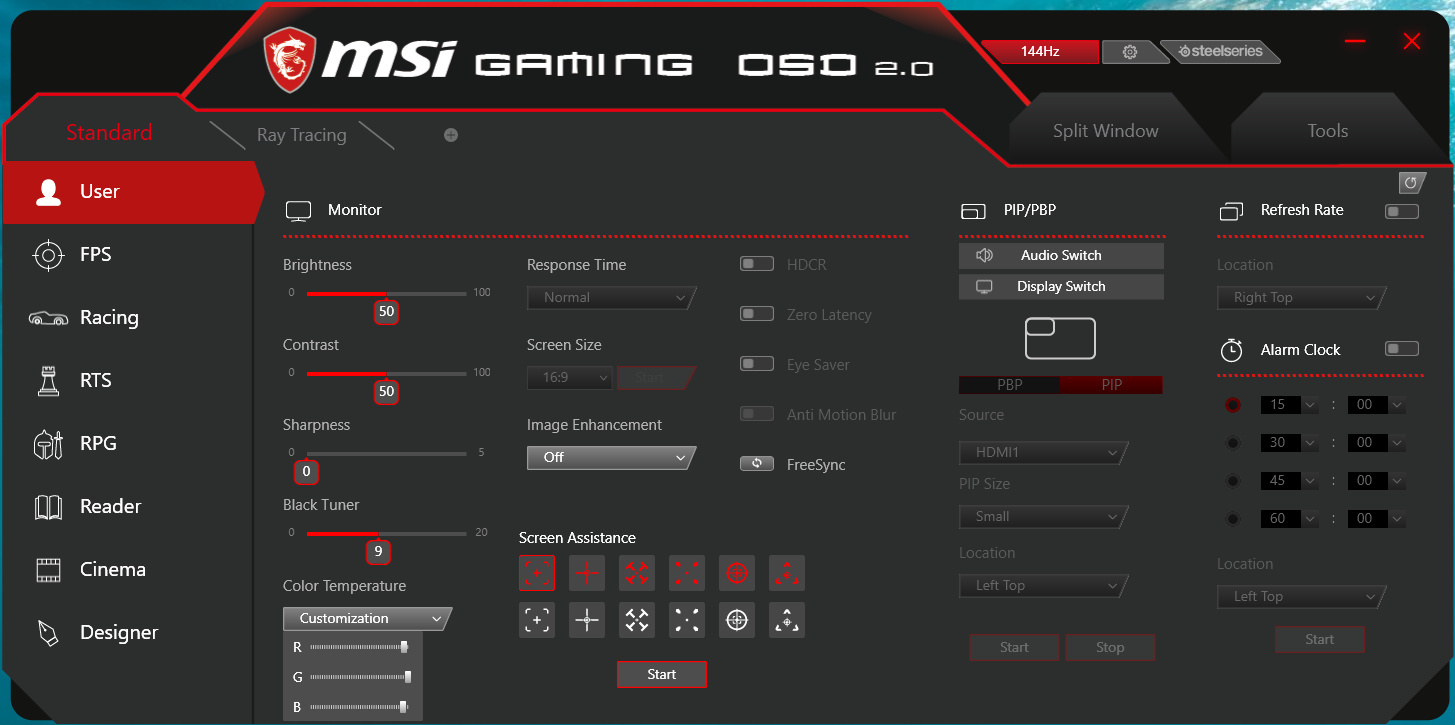Pick the white bracket-plus crosshair icon
The height and width of the screenshot is (725, 1455).
coord(537,620)
